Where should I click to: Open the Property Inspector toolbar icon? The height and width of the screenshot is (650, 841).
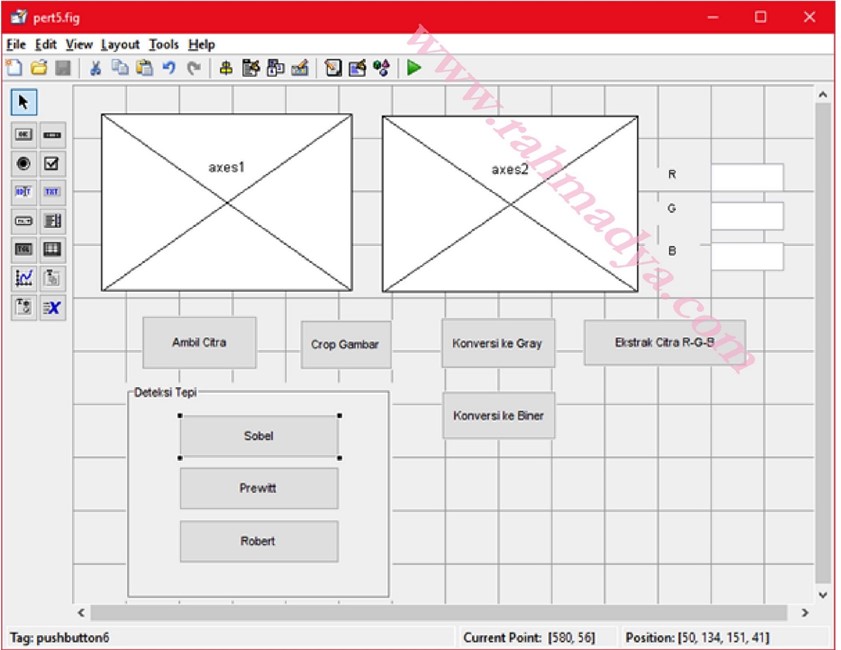357,68
